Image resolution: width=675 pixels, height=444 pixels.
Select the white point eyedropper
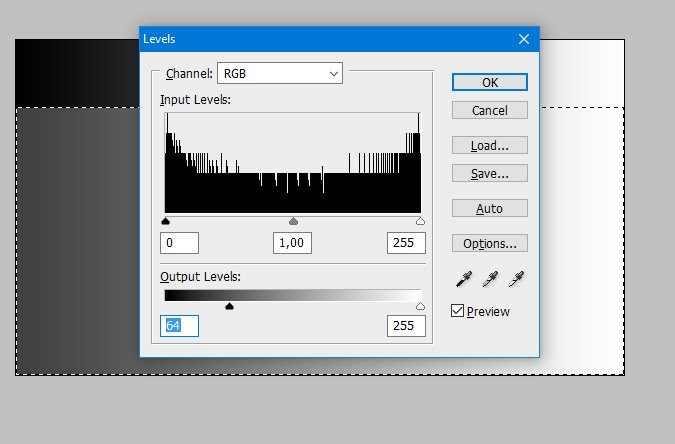point(517,279)
